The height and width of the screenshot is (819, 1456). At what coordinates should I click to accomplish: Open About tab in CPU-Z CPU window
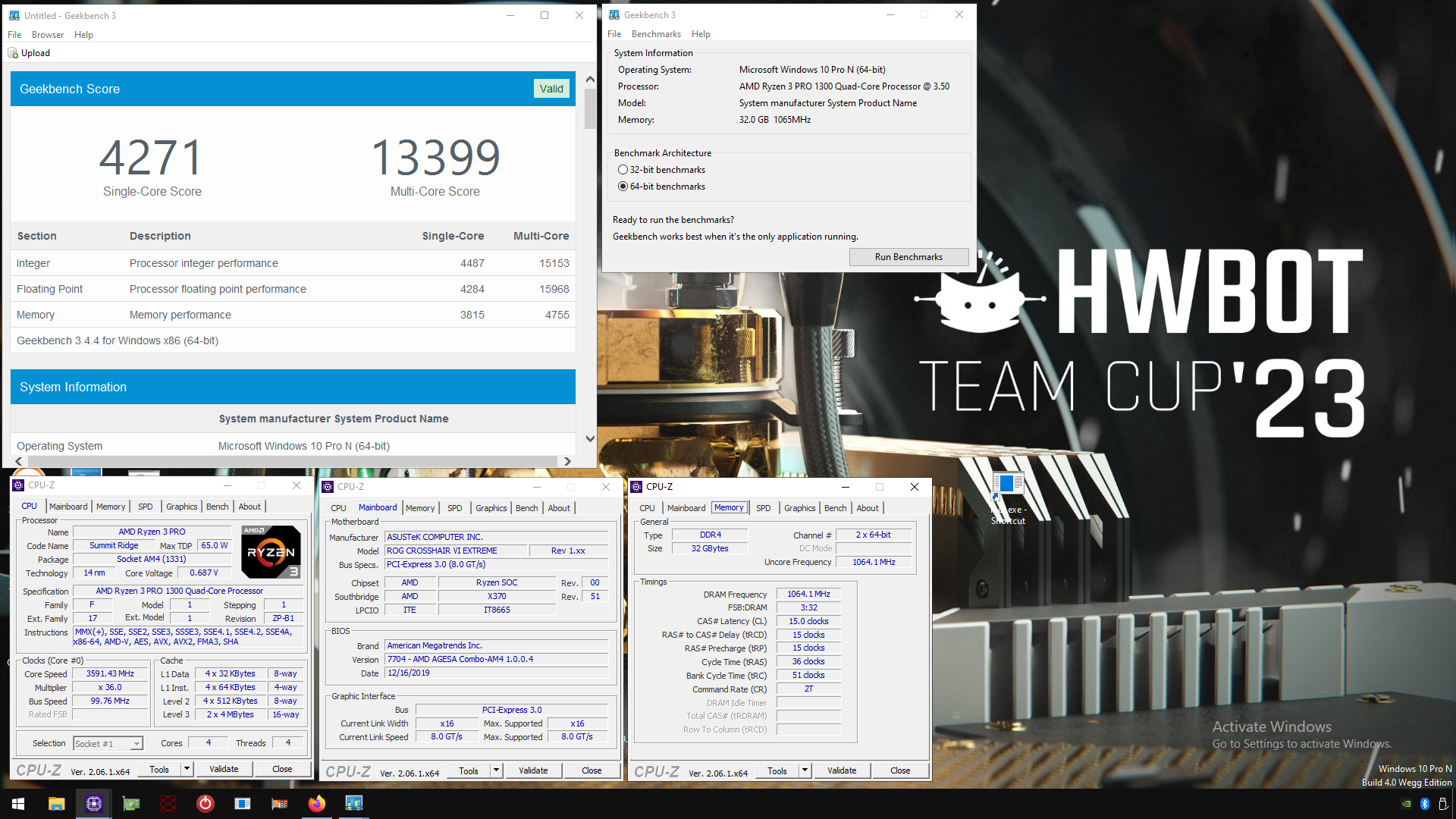pyautogui.click(x=249, y=507)
